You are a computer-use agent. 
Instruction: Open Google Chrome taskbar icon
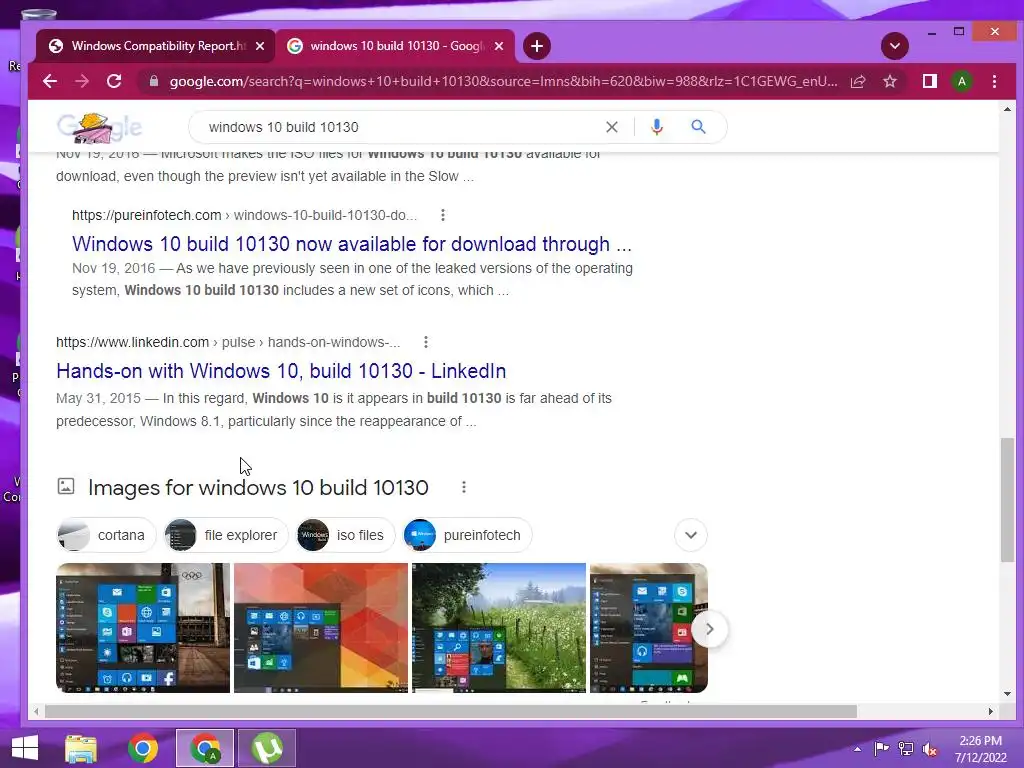point(143,748)
